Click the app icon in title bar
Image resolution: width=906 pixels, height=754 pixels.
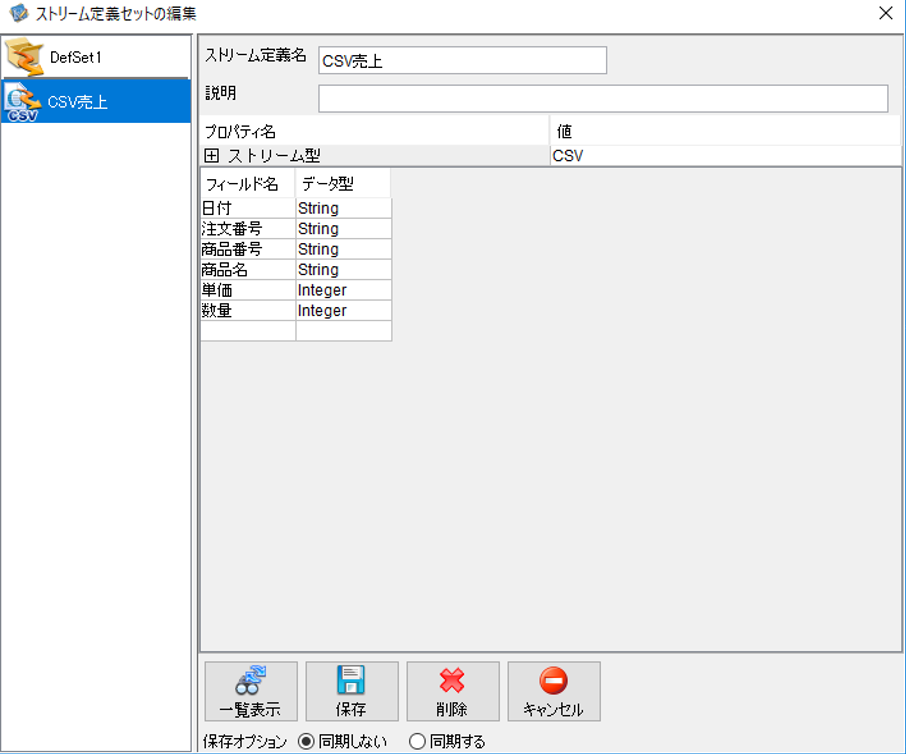point(18,13)
